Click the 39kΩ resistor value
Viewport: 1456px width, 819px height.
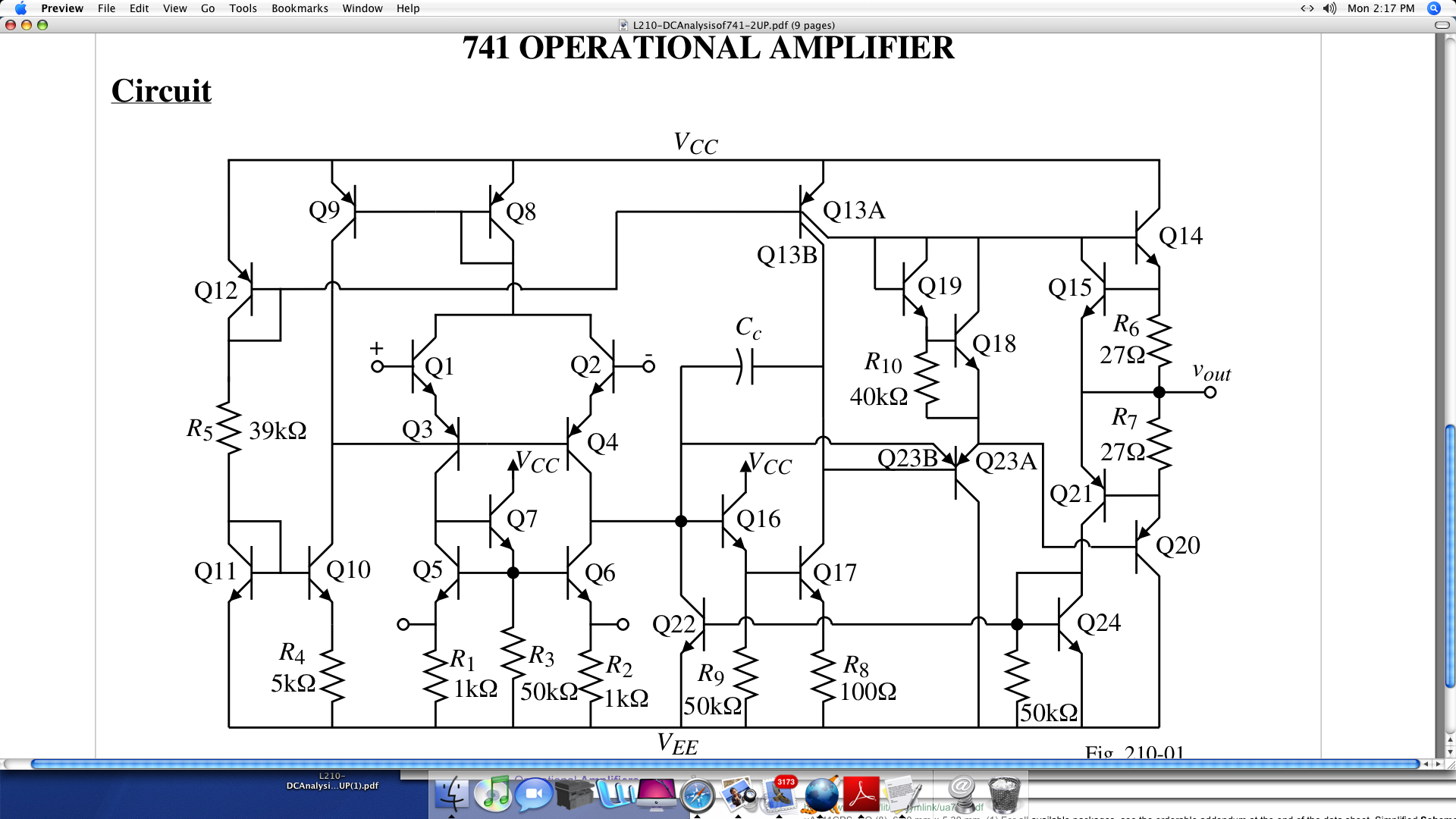point(278,431)
